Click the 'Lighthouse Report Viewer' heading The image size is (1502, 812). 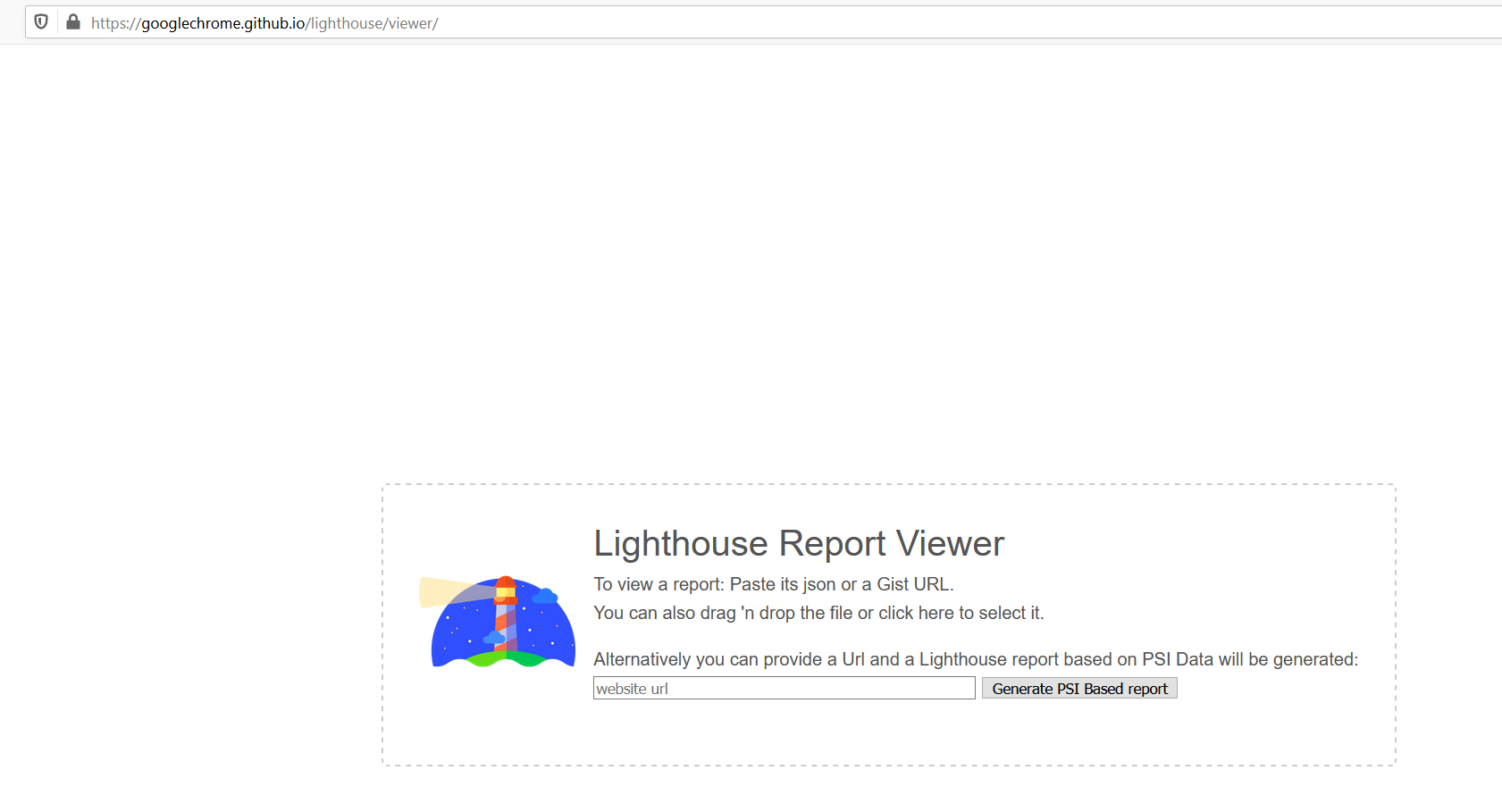click(x=798, y=543)
